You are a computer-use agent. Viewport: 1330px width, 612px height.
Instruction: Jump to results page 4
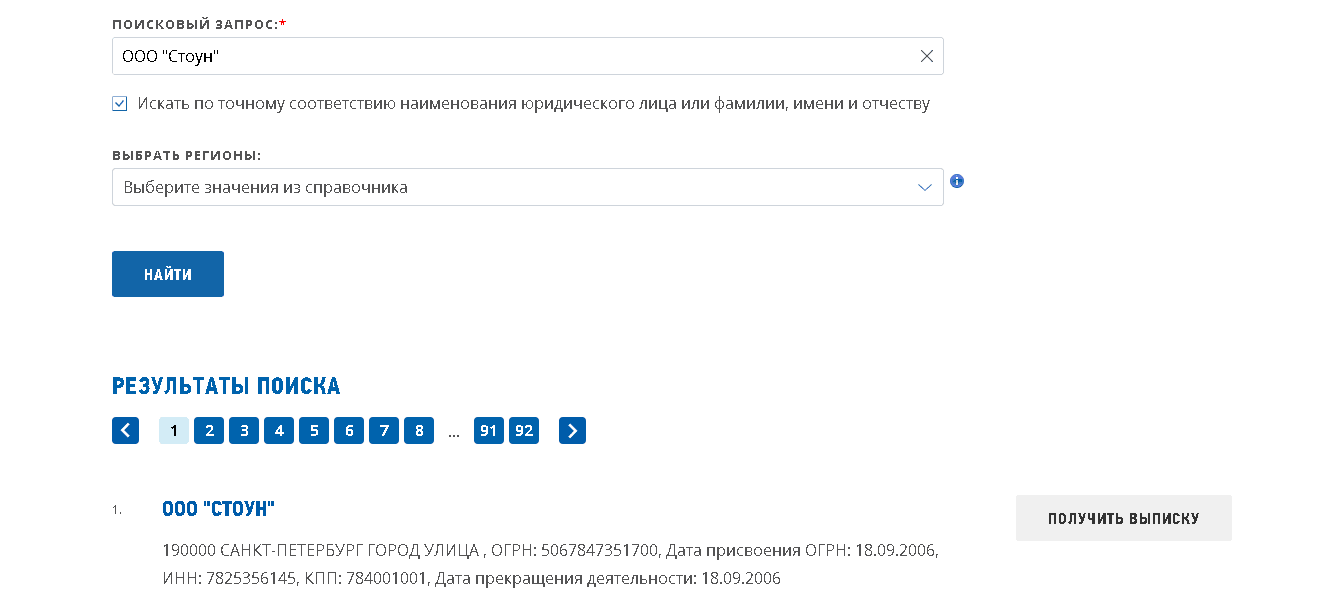tap(279, 431)
